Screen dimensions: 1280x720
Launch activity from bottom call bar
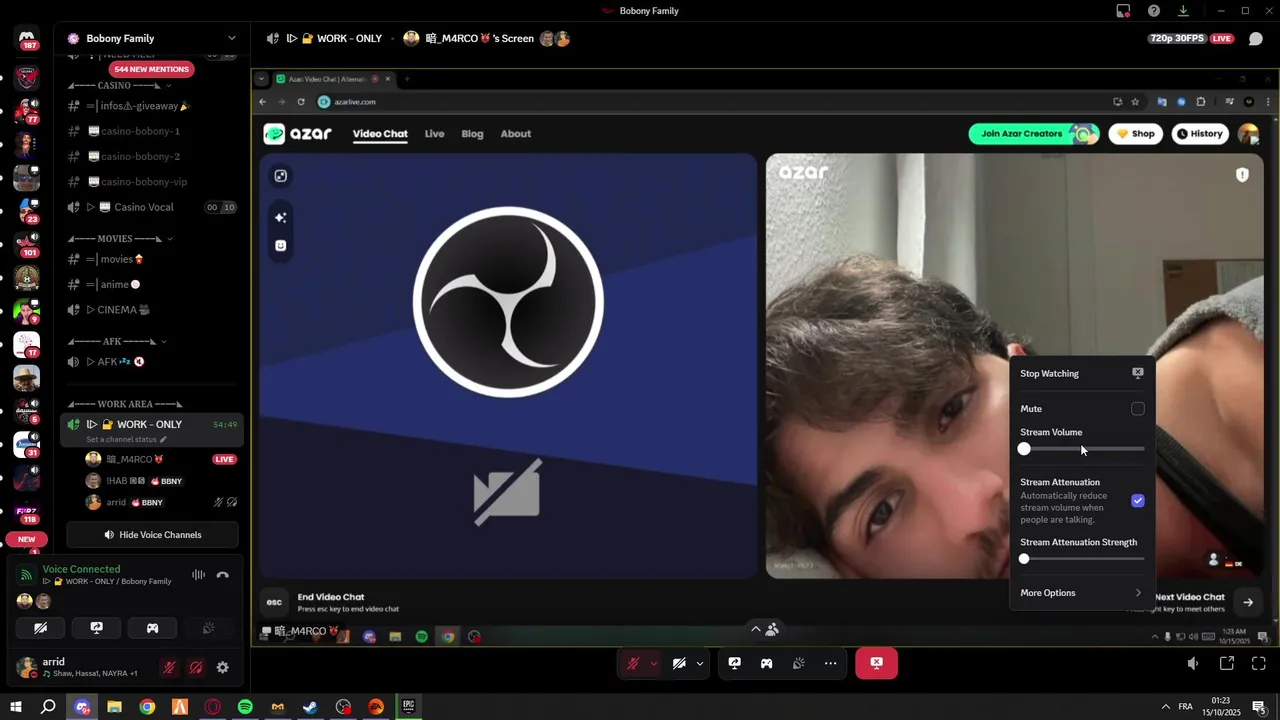point(766,663)
